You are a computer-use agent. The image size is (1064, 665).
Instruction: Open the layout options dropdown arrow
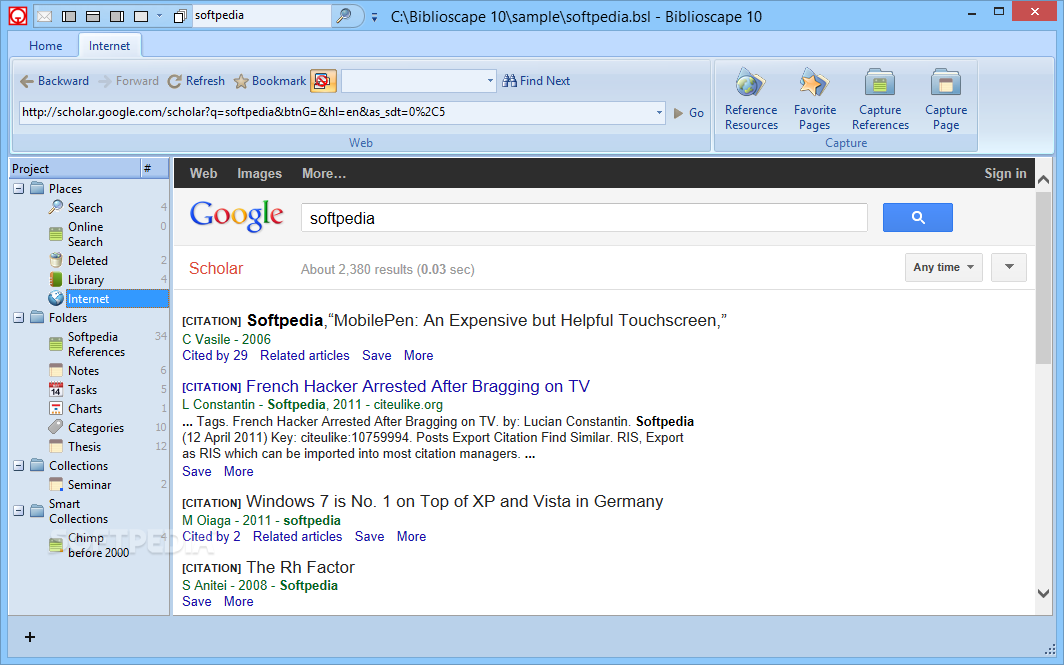pyautogui.click(x=159, y=16)
